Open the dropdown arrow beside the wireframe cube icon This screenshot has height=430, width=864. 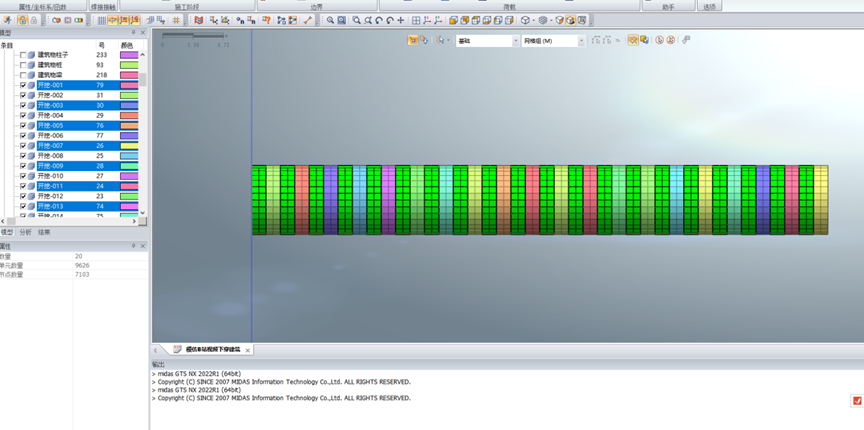[x=533, y=20]
